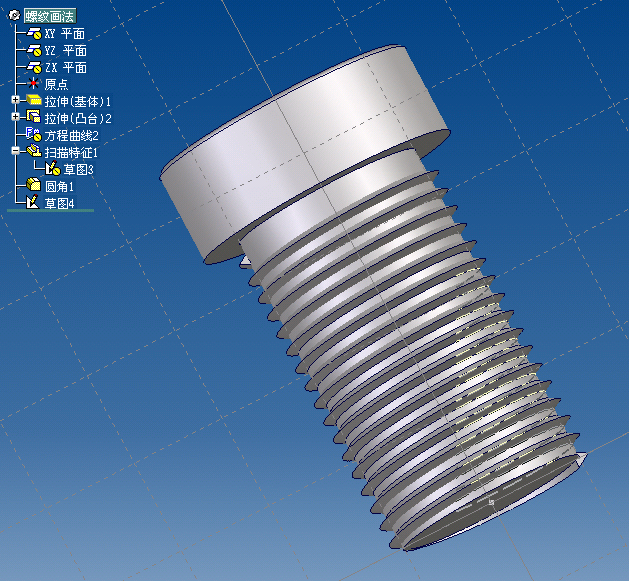Click the YZ 平面 plane icon

click(34, 50)
